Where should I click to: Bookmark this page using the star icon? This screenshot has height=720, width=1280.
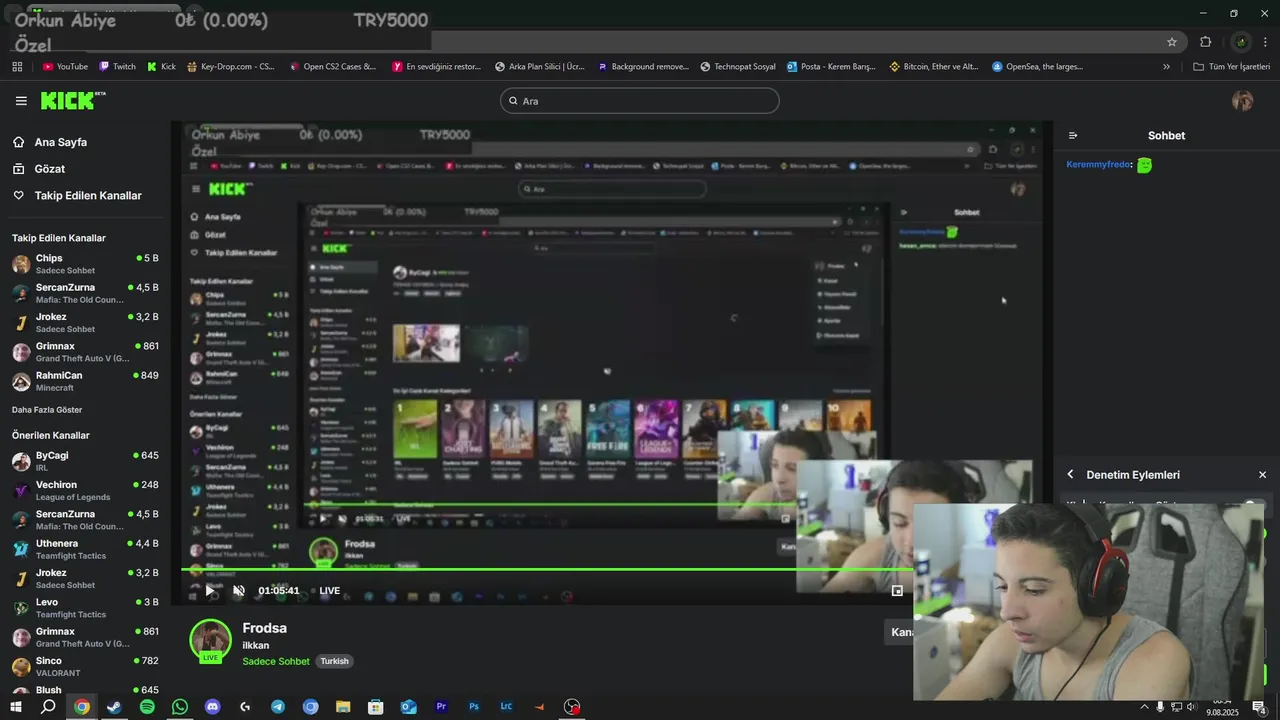pos(1172,42)
